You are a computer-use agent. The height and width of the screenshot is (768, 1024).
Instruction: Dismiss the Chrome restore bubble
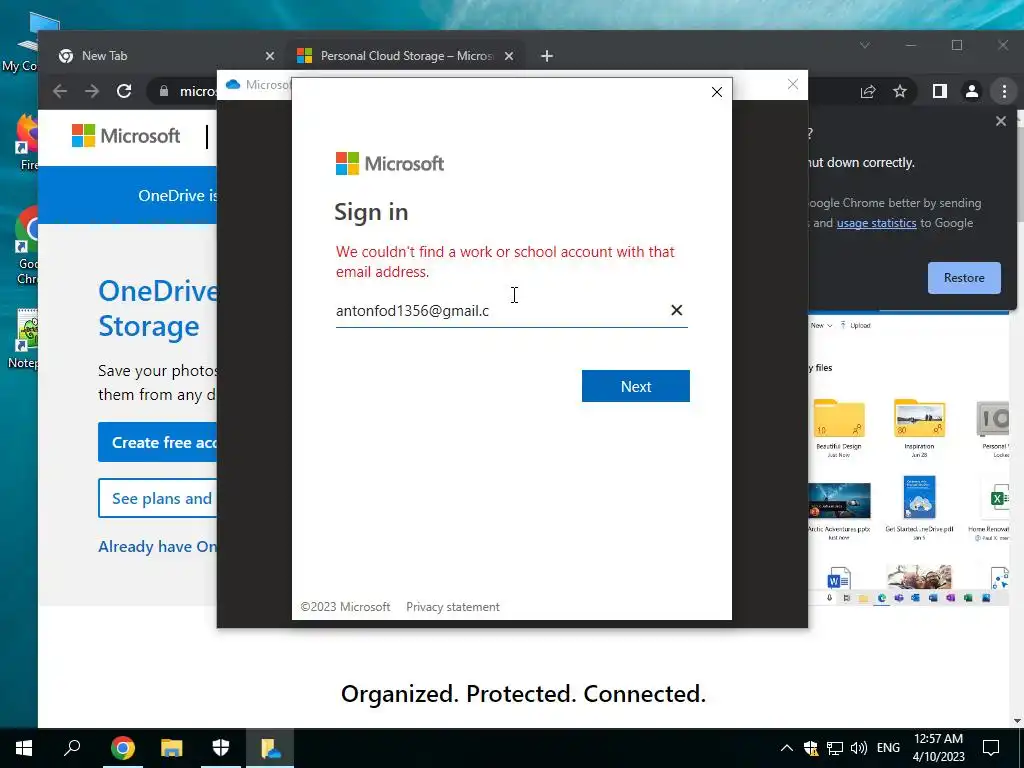tap(1000, 121)
